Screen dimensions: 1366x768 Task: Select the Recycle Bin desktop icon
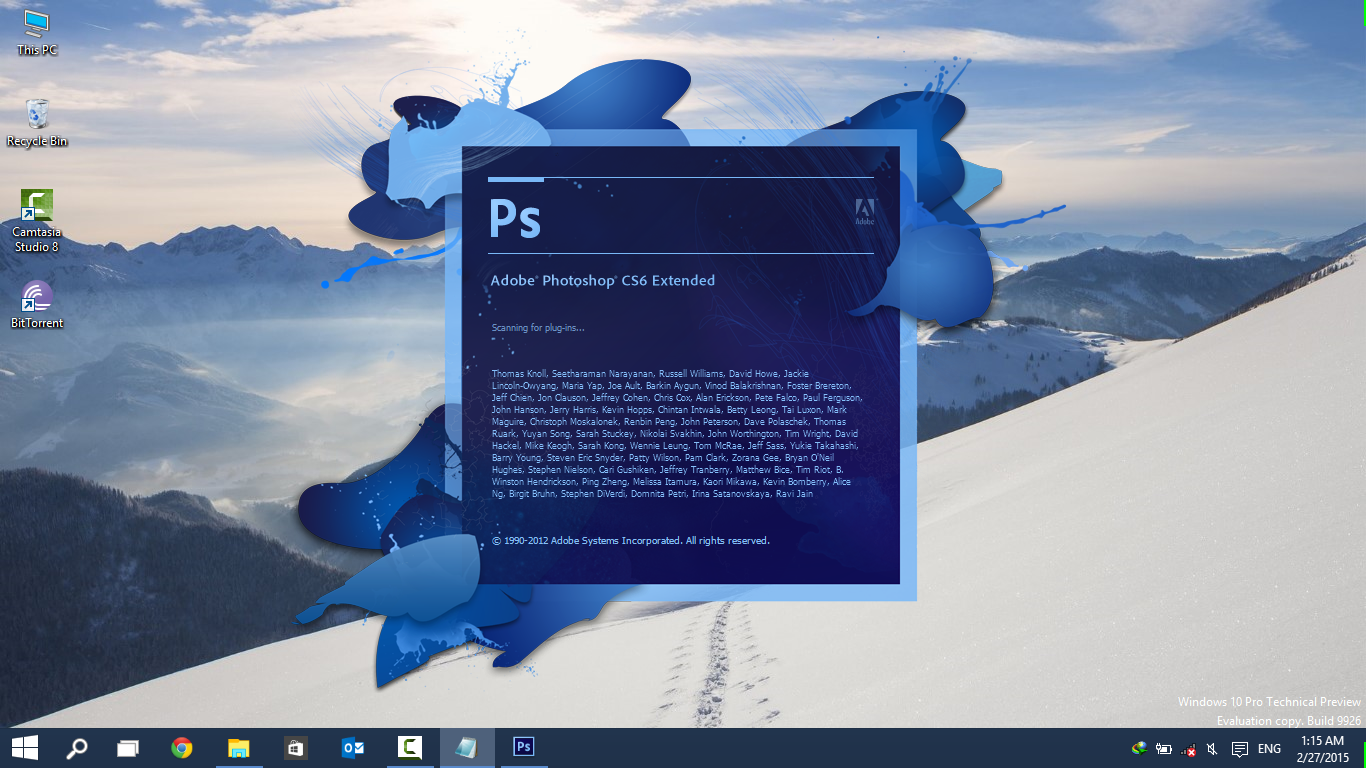pyautogui.click(x=37, y=123)
